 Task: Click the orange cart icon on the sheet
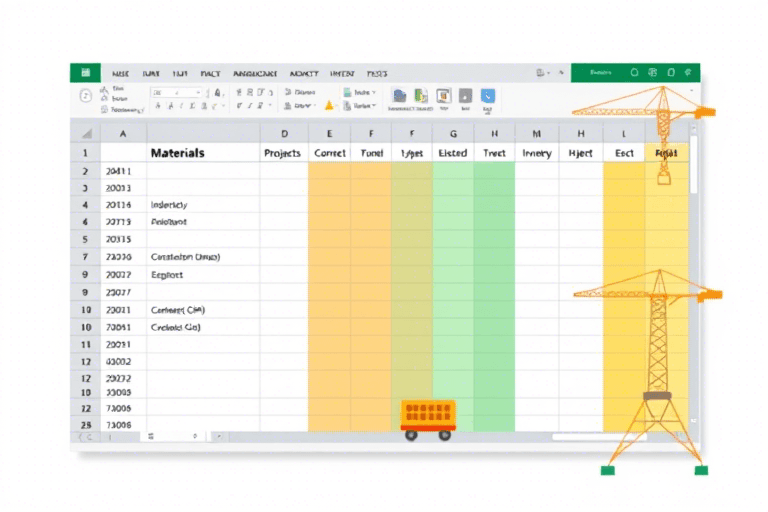427,419
